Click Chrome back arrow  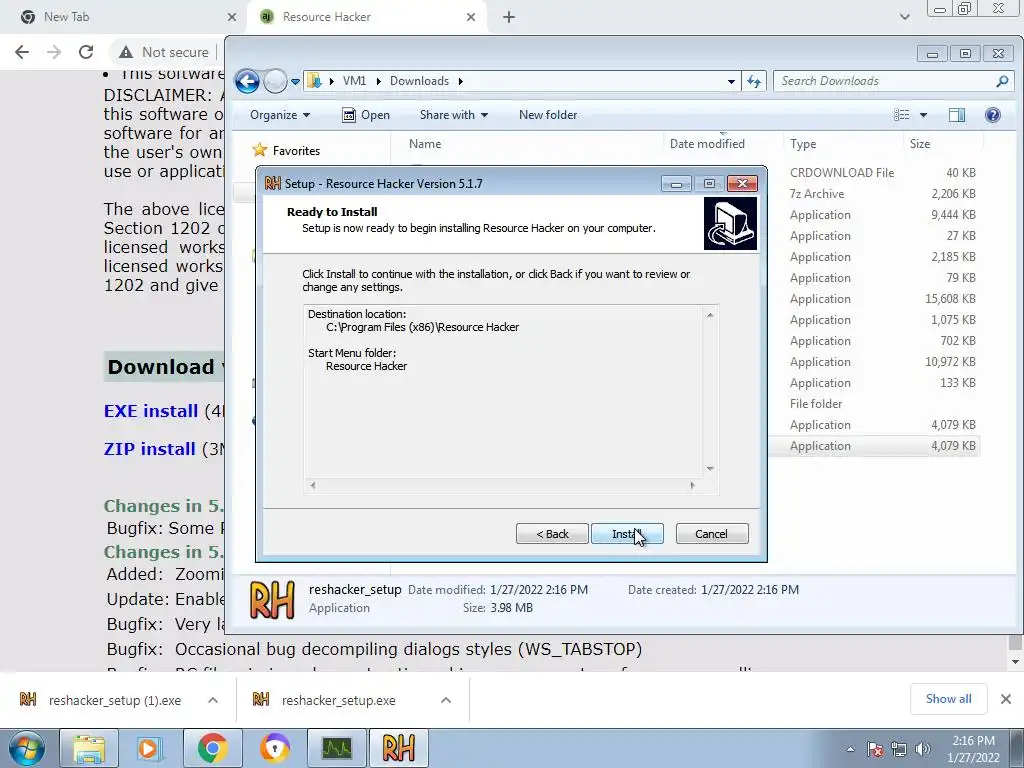click(x=22, y=52)
